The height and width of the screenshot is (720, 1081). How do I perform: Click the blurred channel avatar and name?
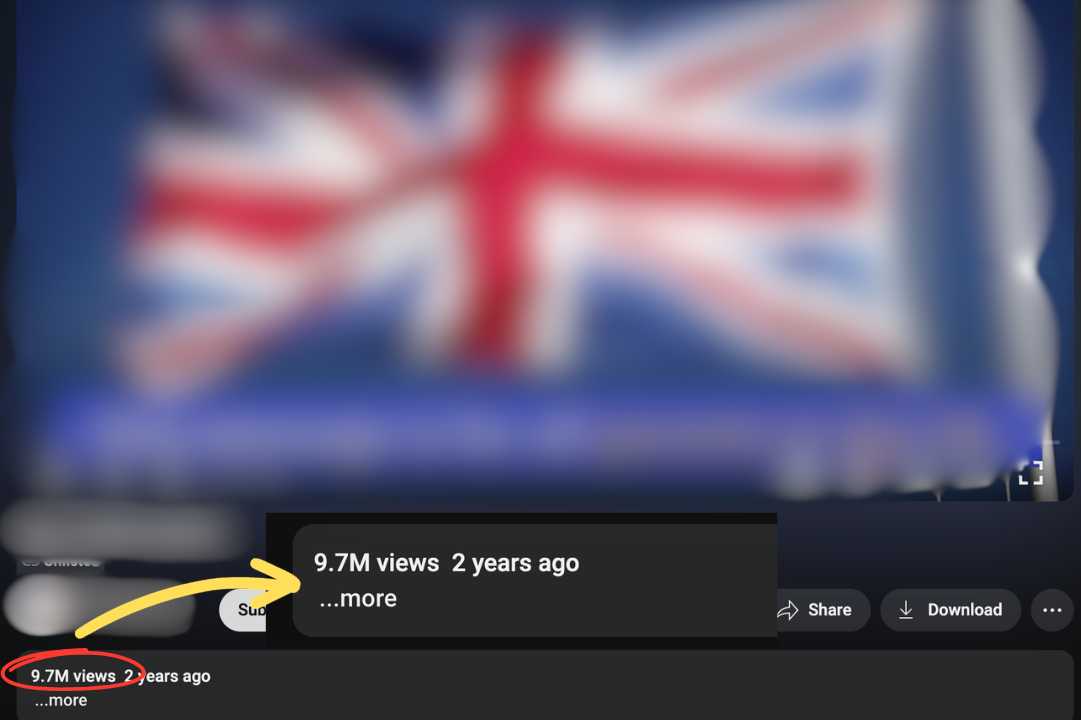coord(100,606)
